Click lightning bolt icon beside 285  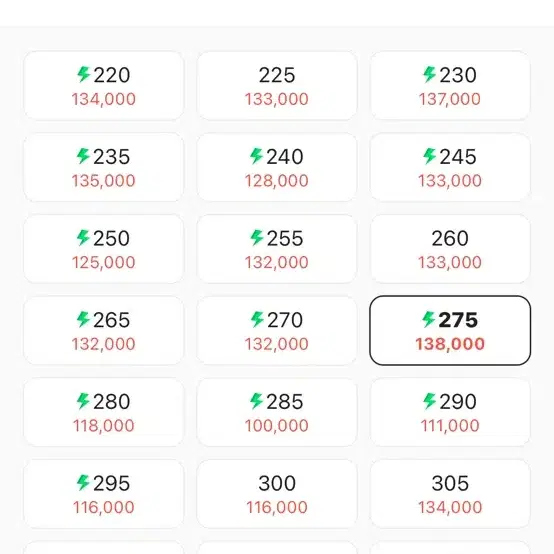(257, 401)
